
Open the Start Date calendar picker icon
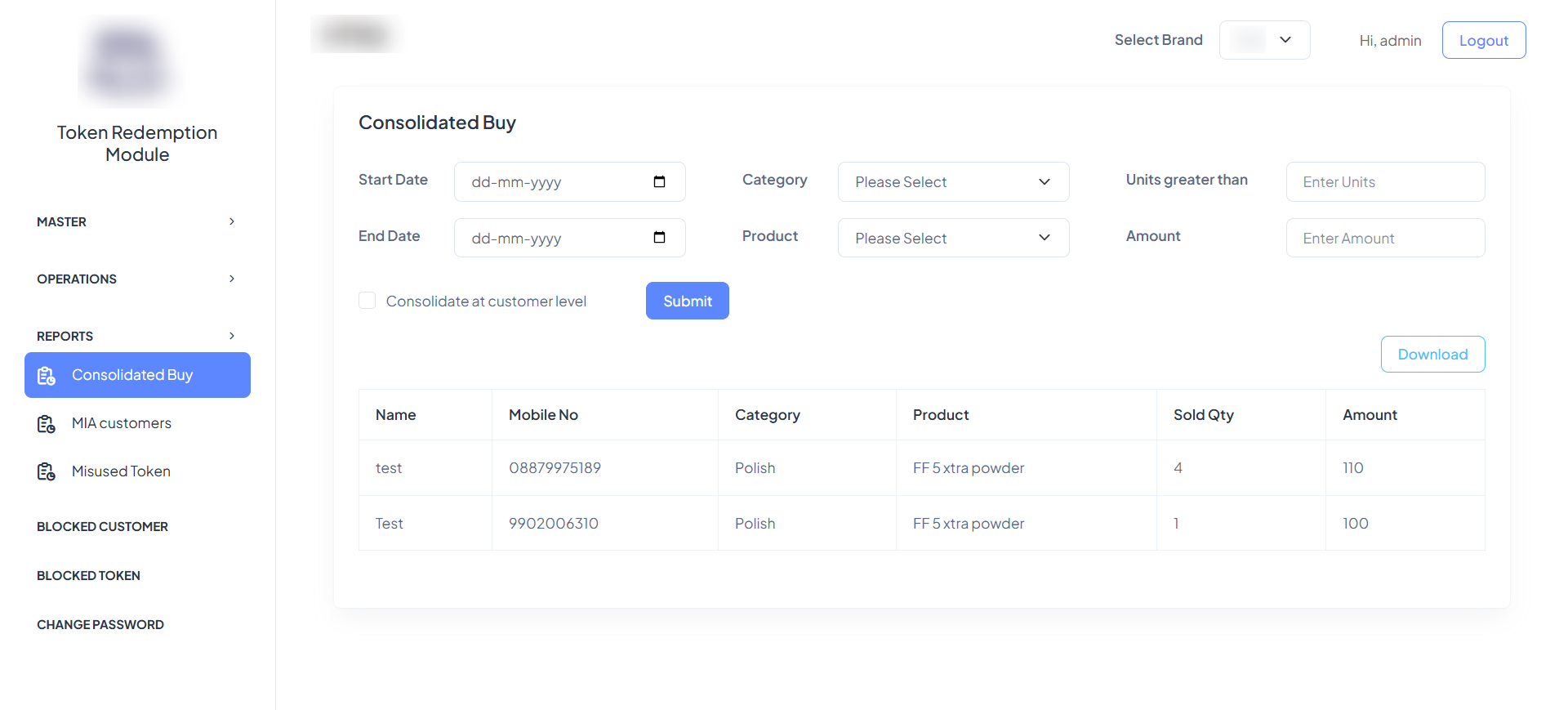click(659, 181)
